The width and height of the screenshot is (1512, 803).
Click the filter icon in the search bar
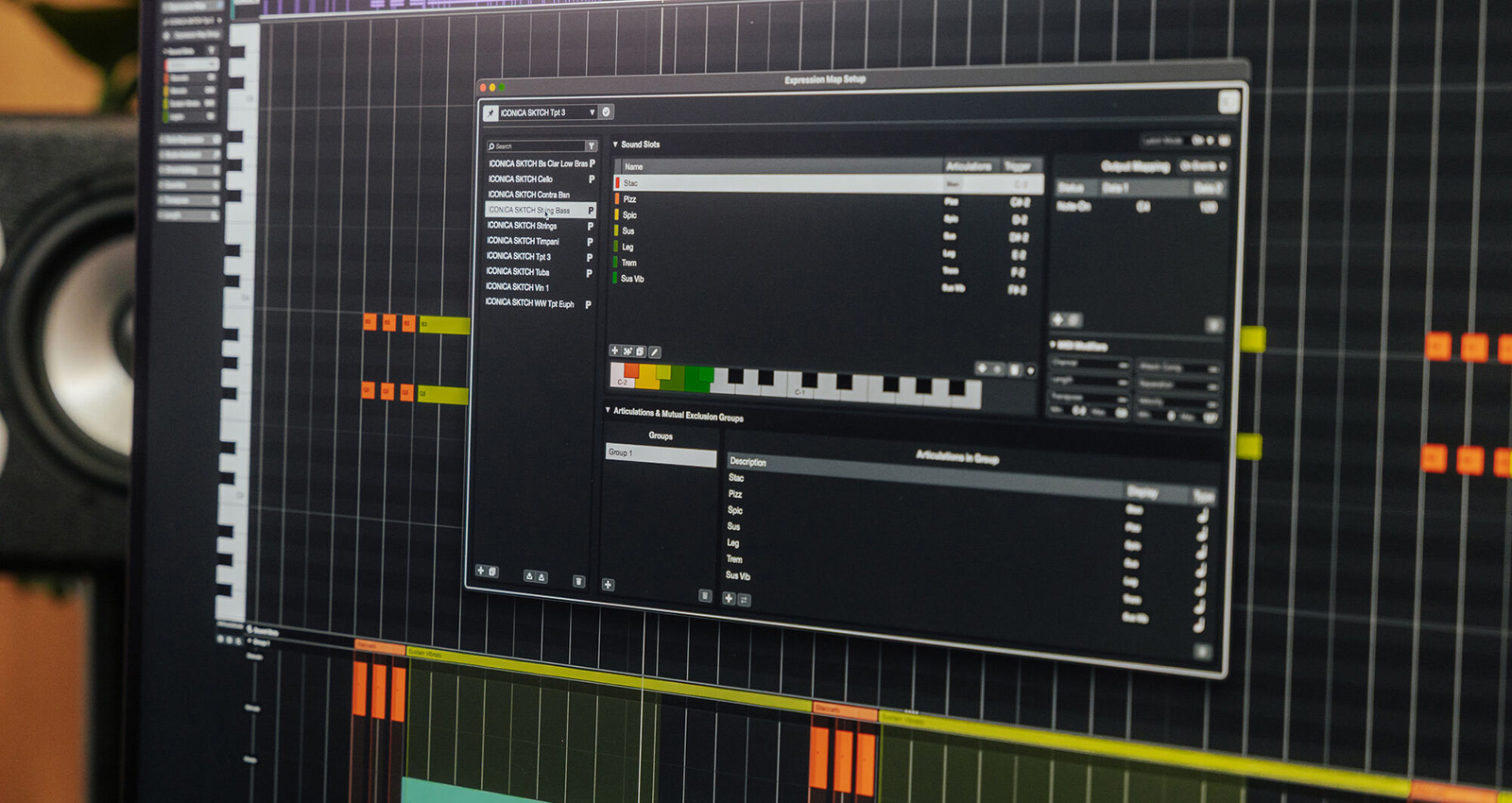click(591, 146)
